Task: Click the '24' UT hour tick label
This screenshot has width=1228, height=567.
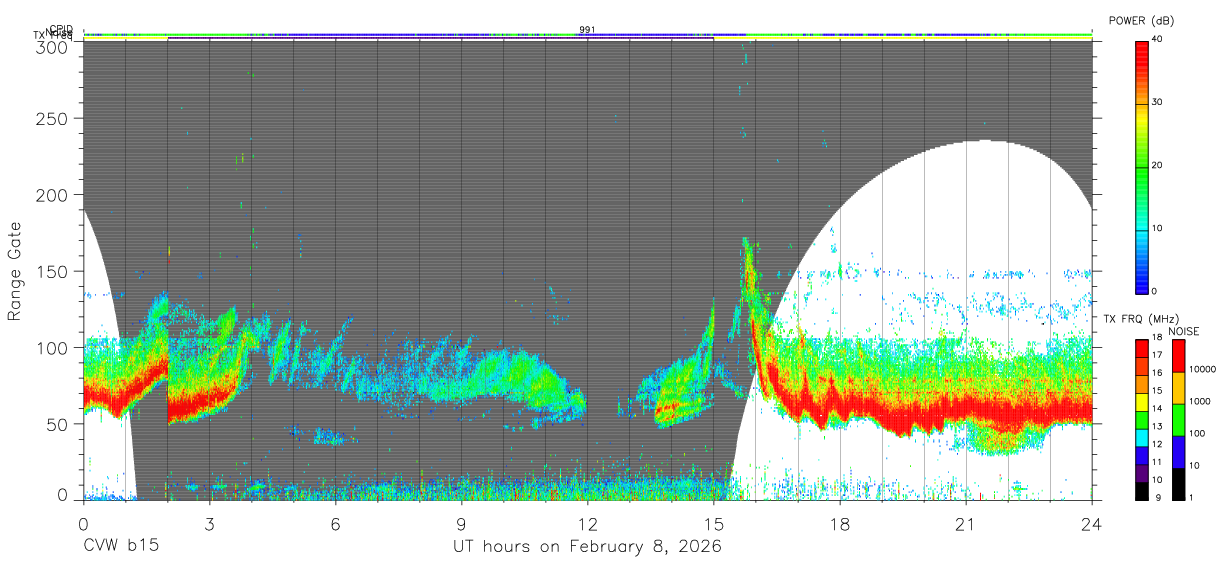Action: [x=1092, y=524]
